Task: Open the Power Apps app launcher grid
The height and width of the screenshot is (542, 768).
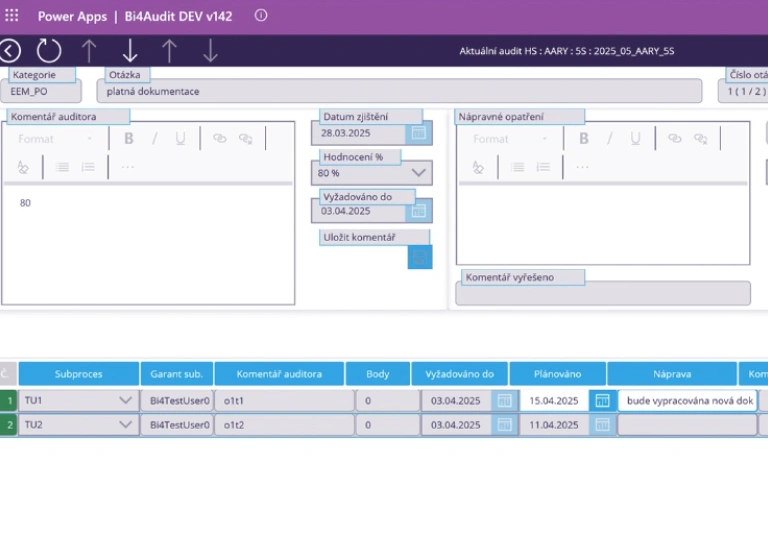Action: click(x=12, y=16)
